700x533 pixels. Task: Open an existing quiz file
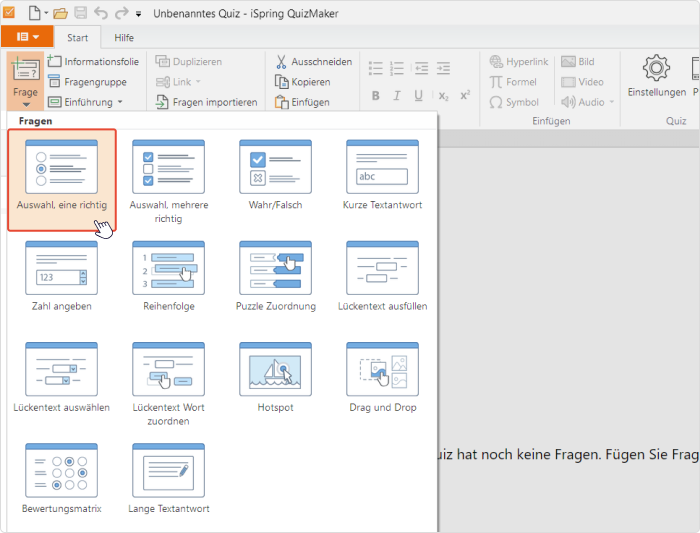(60, 13)
